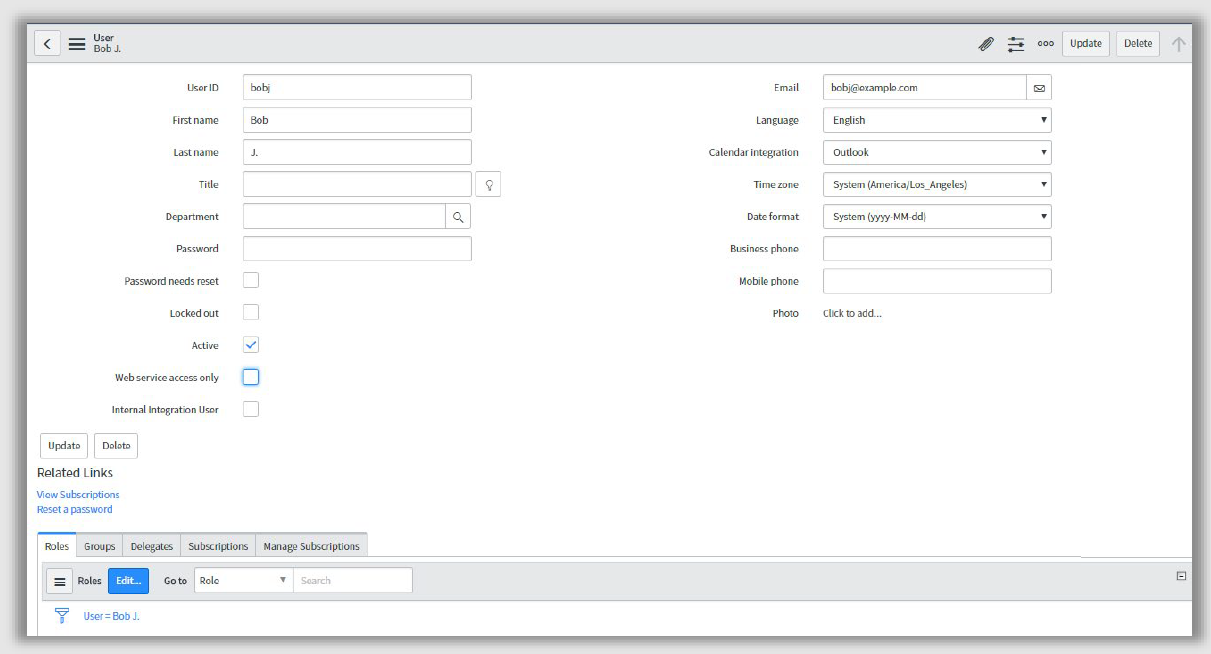Open attachments with the paperclip icon
Screen dimensions: 1211x654
(x=985, y=43)
